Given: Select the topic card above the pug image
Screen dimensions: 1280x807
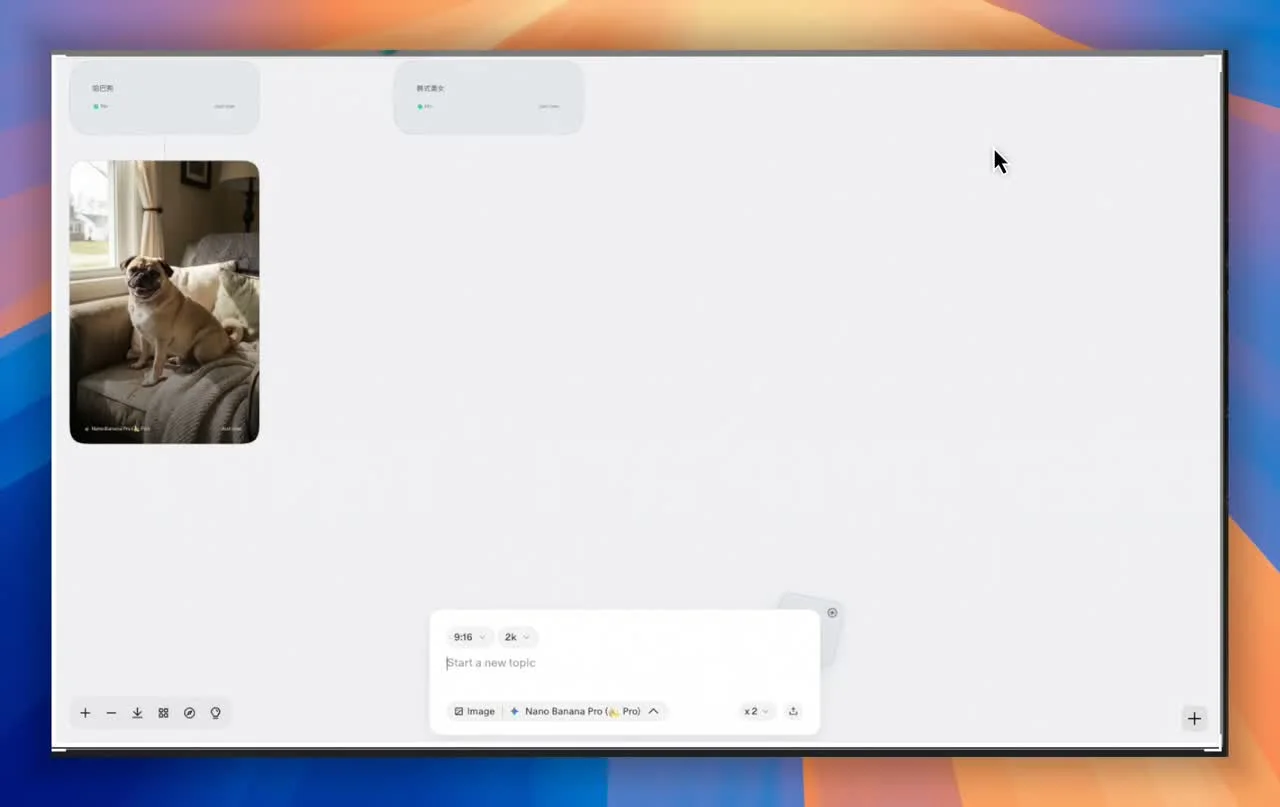Looking at the screenshot, I should (x=164, y=96).
